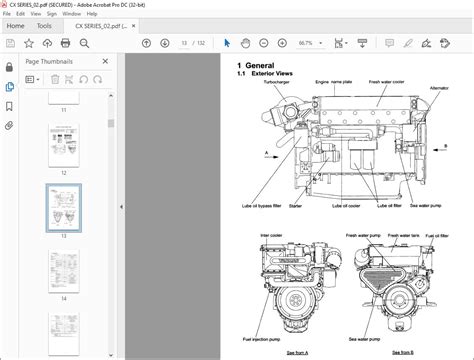Click the '1 General' section heading
Image resolution: width=474 pixels, height=360 pixels.
pyautogui.click(x=256, y=65)
